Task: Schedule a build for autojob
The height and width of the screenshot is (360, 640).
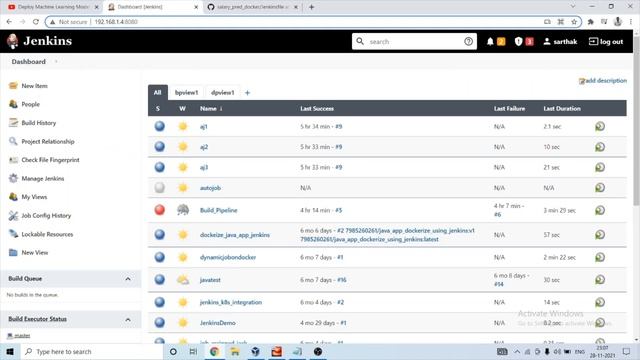Action: coord(600,188)
